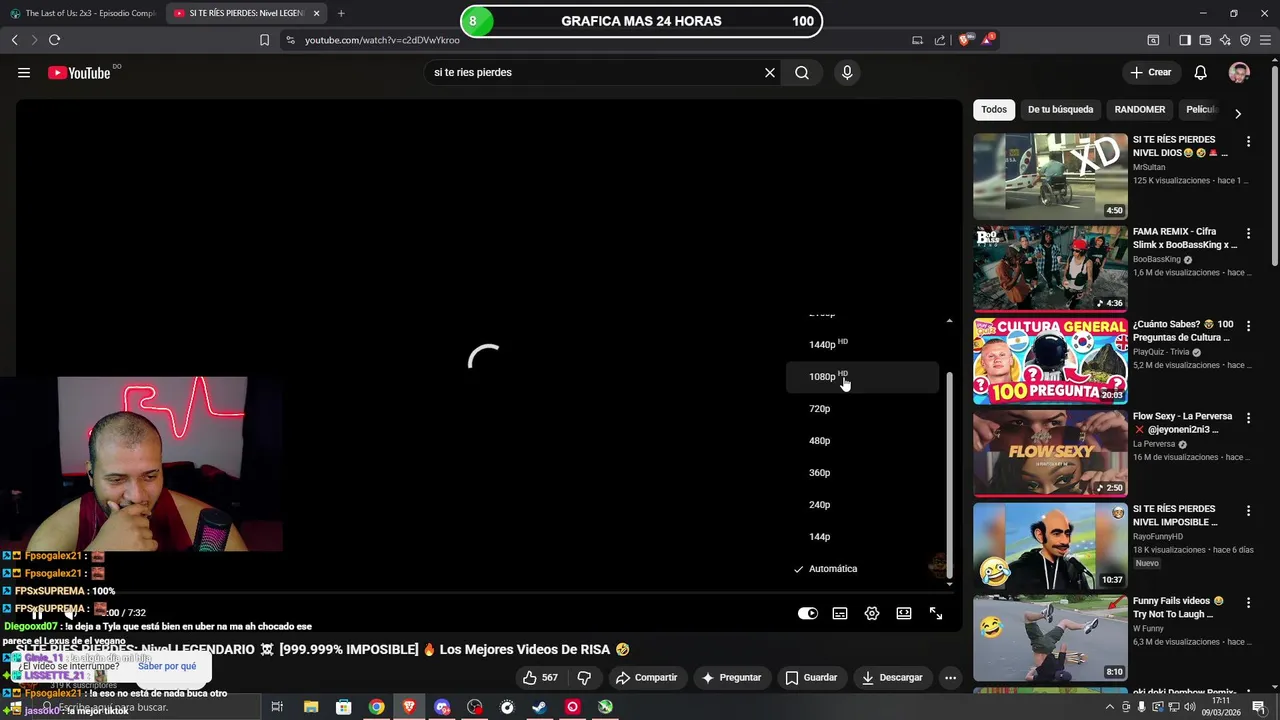Run search with the magnifier button
Screen dimensions: 1280x720
(x=802, y=72)
